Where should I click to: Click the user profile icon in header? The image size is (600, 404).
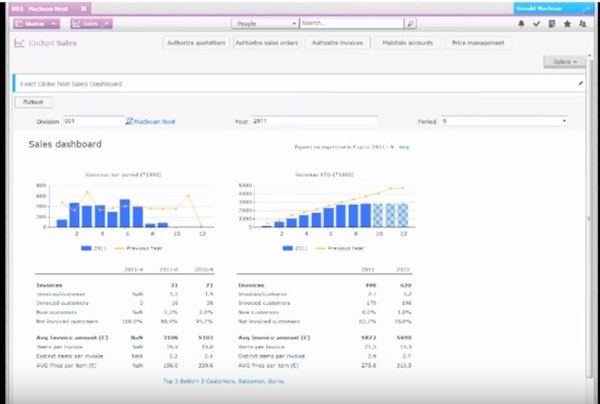[582, 22]
